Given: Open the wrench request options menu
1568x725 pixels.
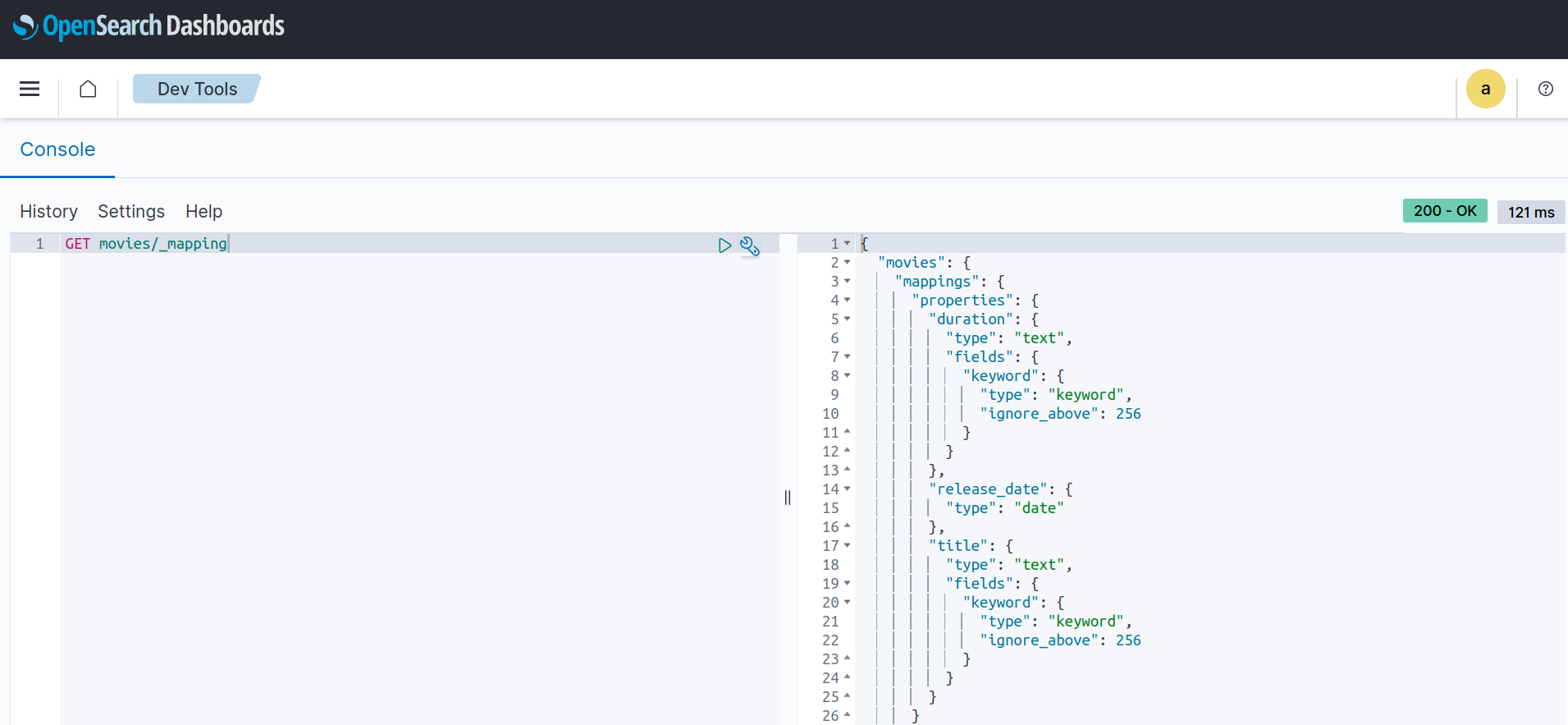Looking at the screenshot, I should click(750, 245).
